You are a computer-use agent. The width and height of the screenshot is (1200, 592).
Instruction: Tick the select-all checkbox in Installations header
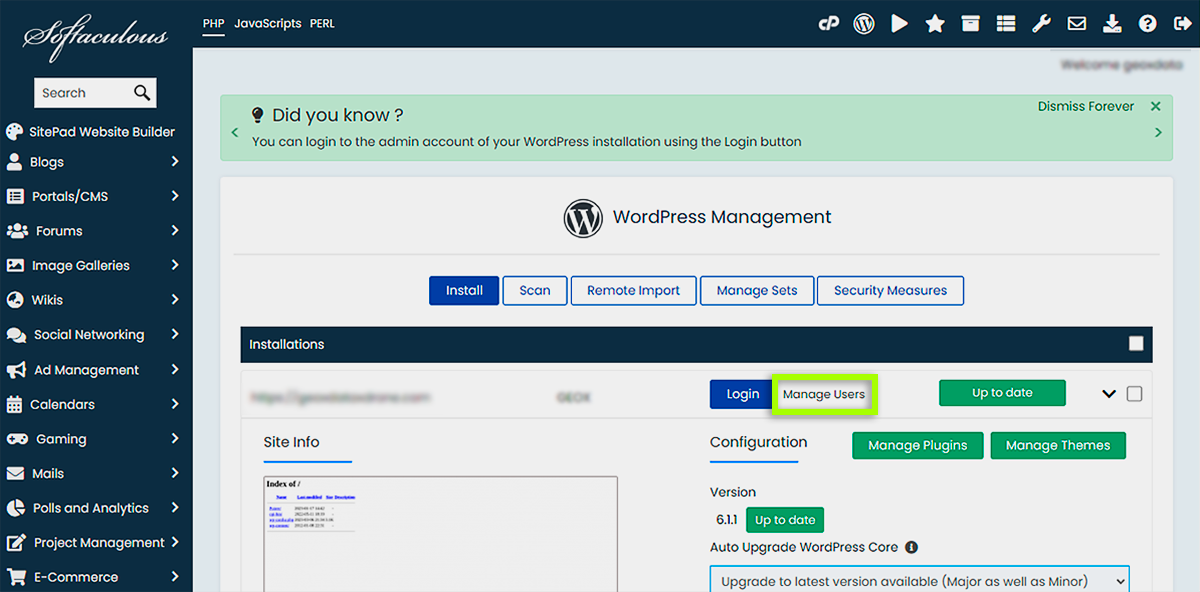click(1136, 344)
